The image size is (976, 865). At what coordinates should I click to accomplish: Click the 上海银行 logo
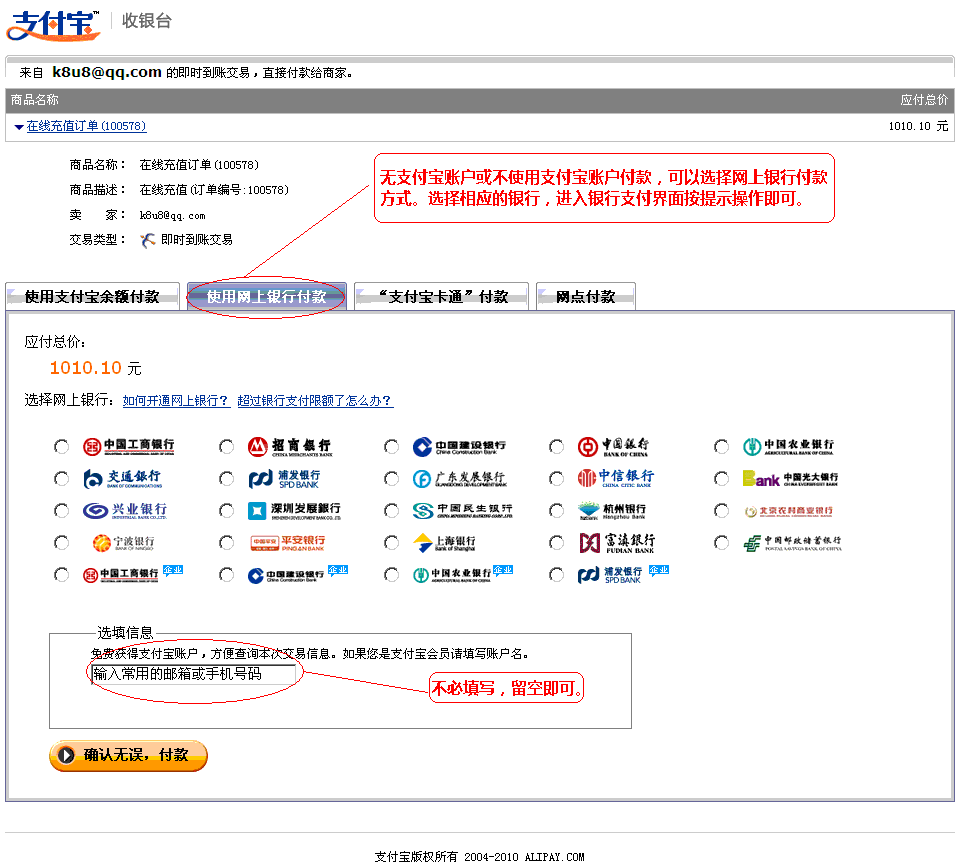pos(444,543)
